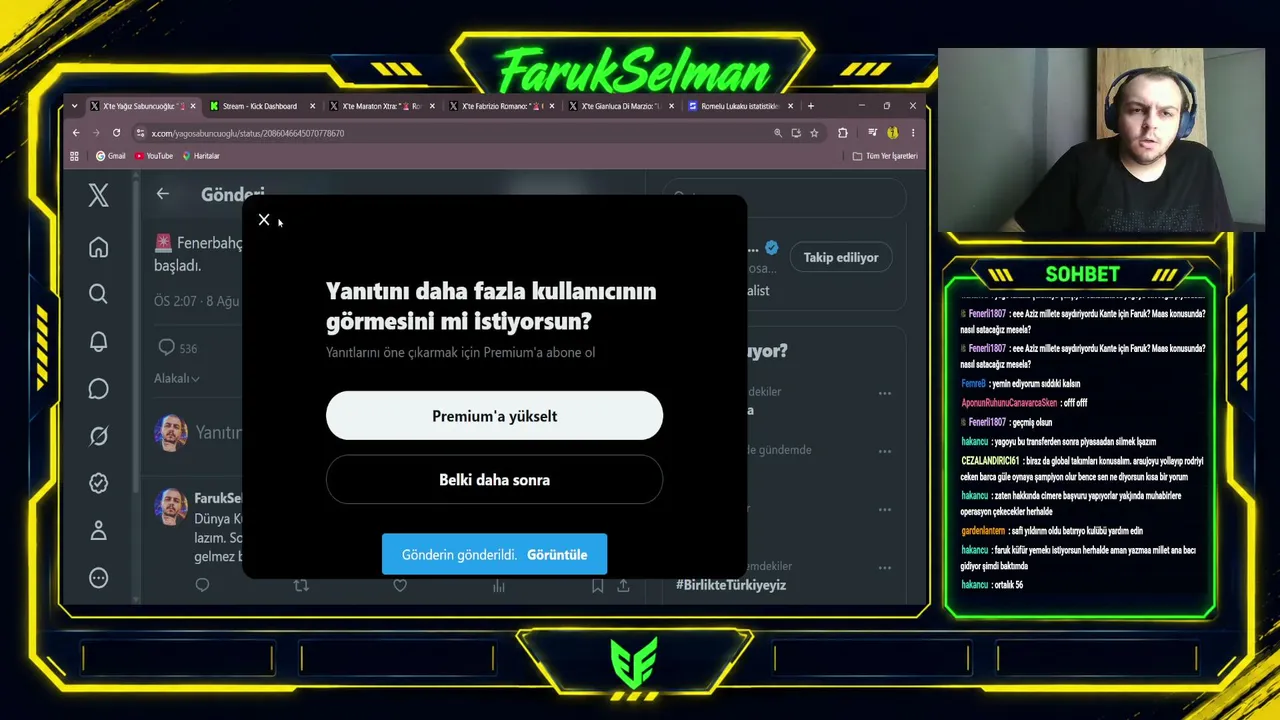
Task: Click the x.com address bar URL
Action: pyautogui.click(x=248, y=133)
